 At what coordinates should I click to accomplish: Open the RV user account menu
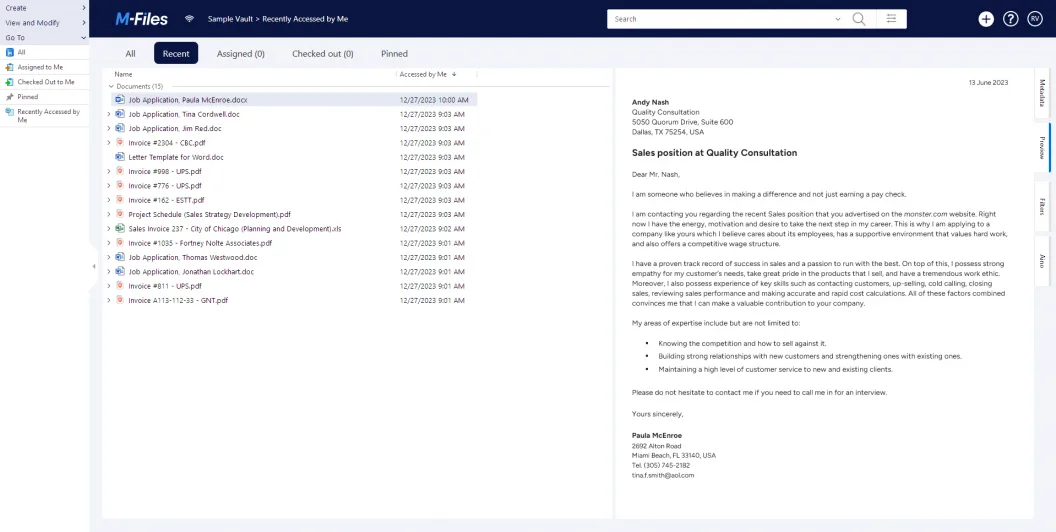click(x=1035, y=19)
